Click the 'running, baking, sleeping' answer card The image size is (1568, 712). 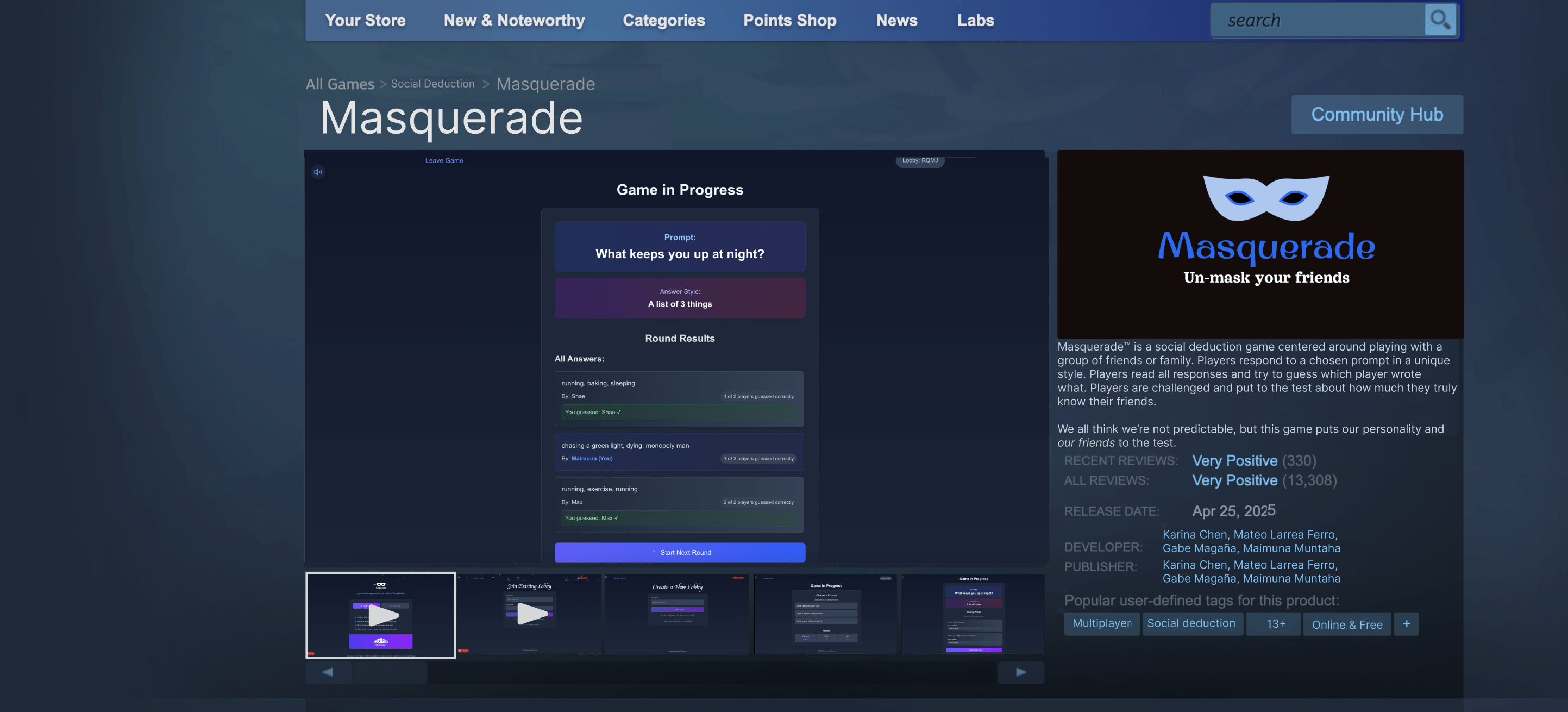point(679,399)
